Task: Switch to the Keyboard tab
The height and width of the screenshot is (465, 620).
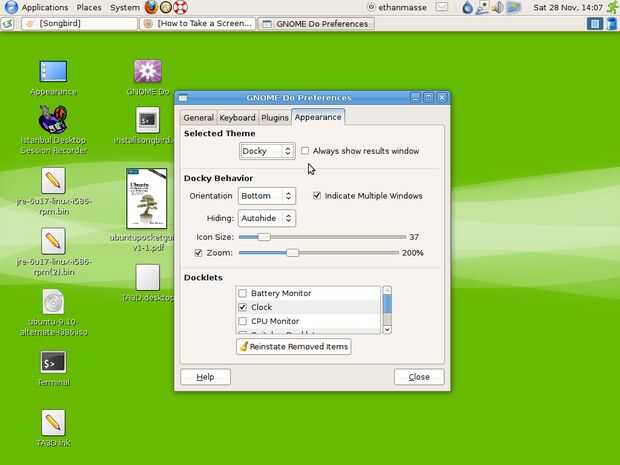Action: coord(237,117)
